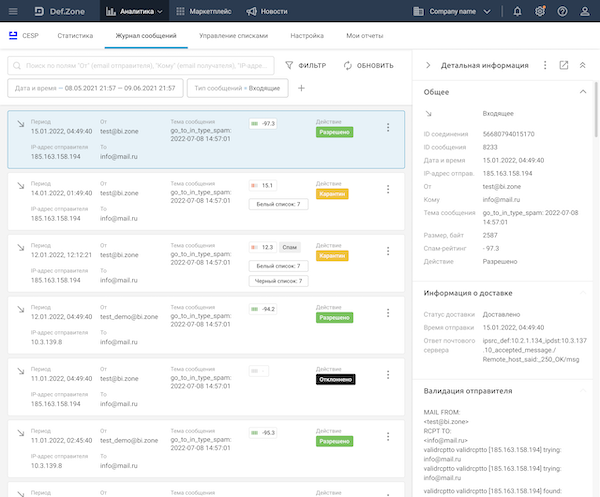
Task: Click IP 10.3.139.8 on 11.01.2022 row
Action: [x=46, y=466]
